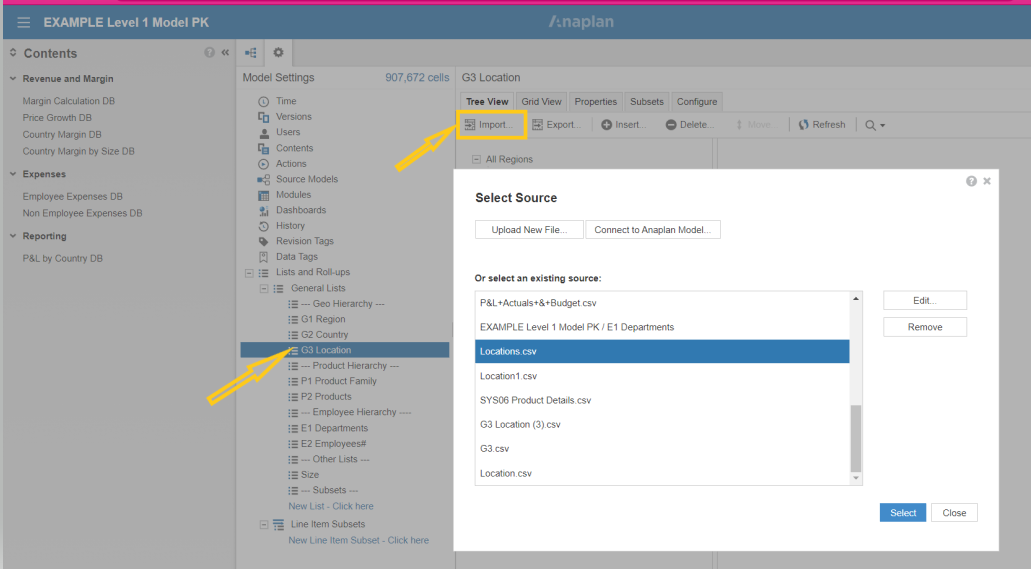
Task: Open P&L by Country DB dashboard
Action: (62, 259)
